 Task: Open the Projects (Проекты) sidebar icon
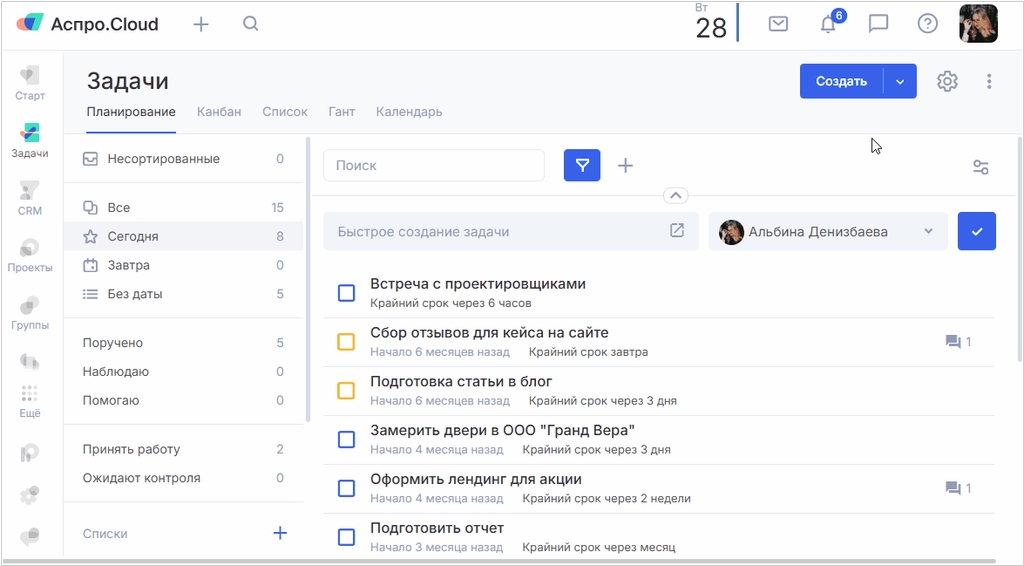pos(30,254)
